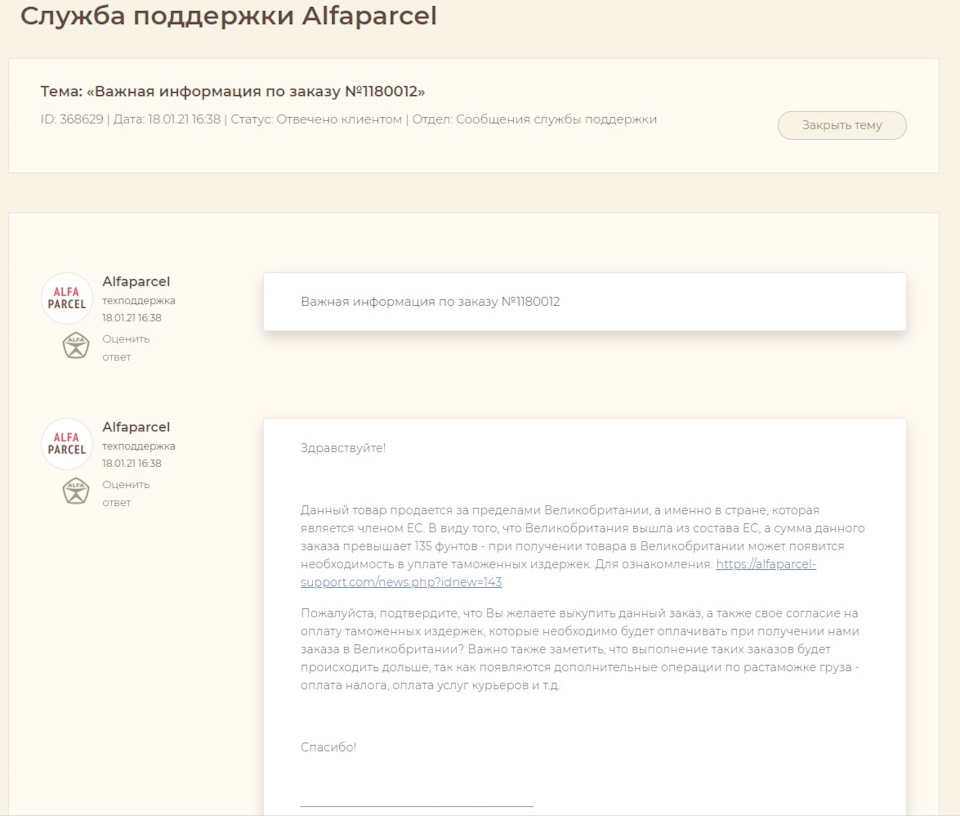
Task: Click Оценить ответ next to first message
Action: 126,348
